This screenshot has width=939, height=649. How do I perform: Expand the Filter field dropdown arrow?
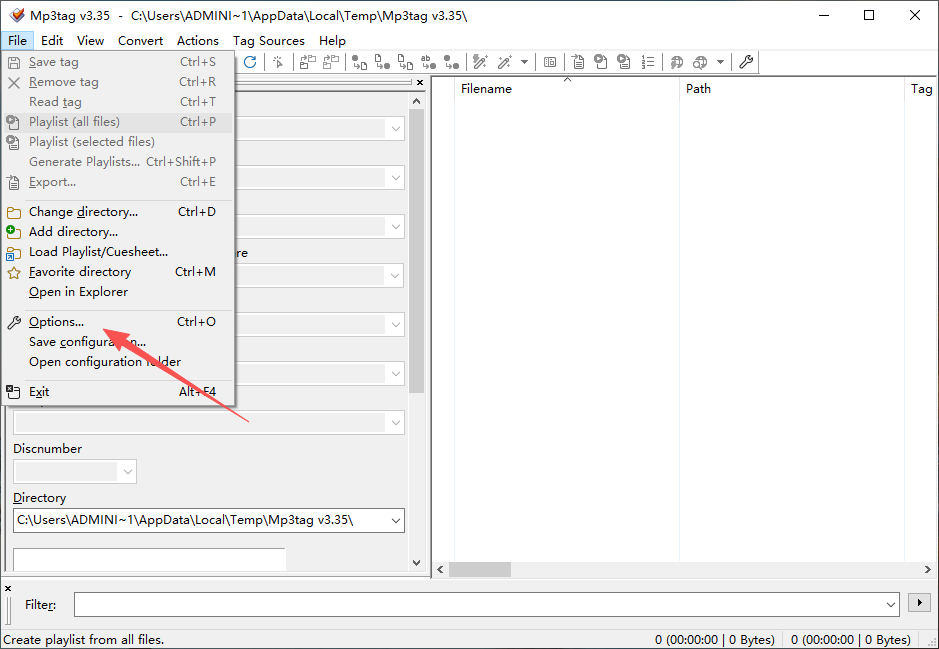pyautogui.click(x=890, y=605)
